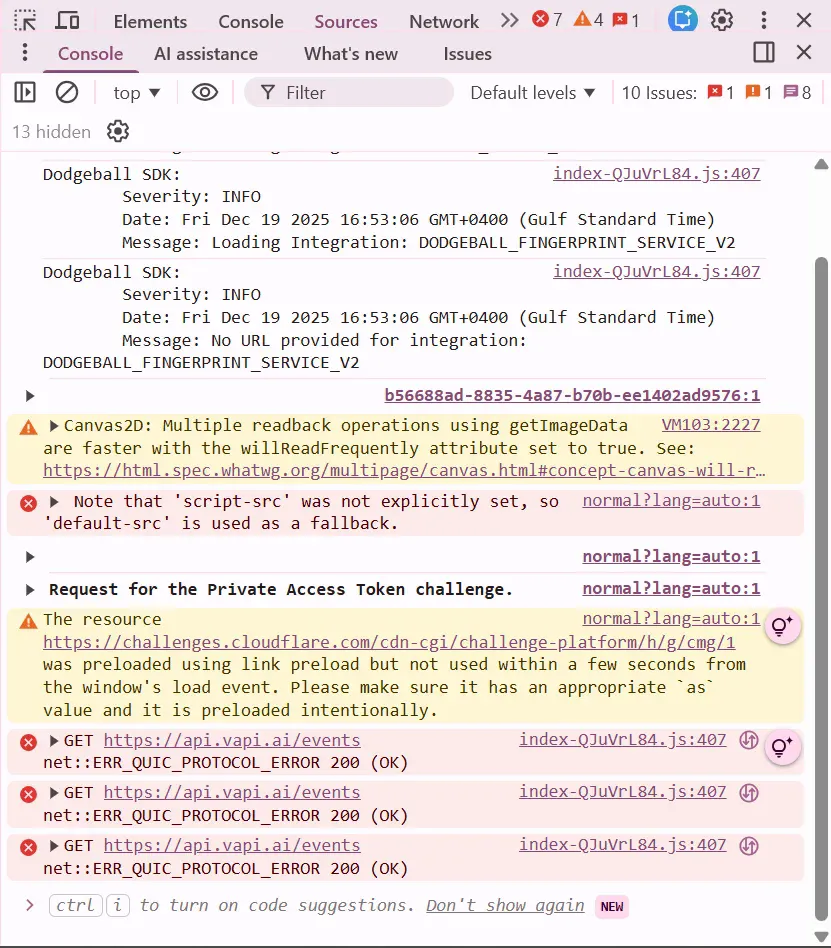Open the AI assistance tab
The height and width of the screenshot is (948, 831).
click(206, 54)
